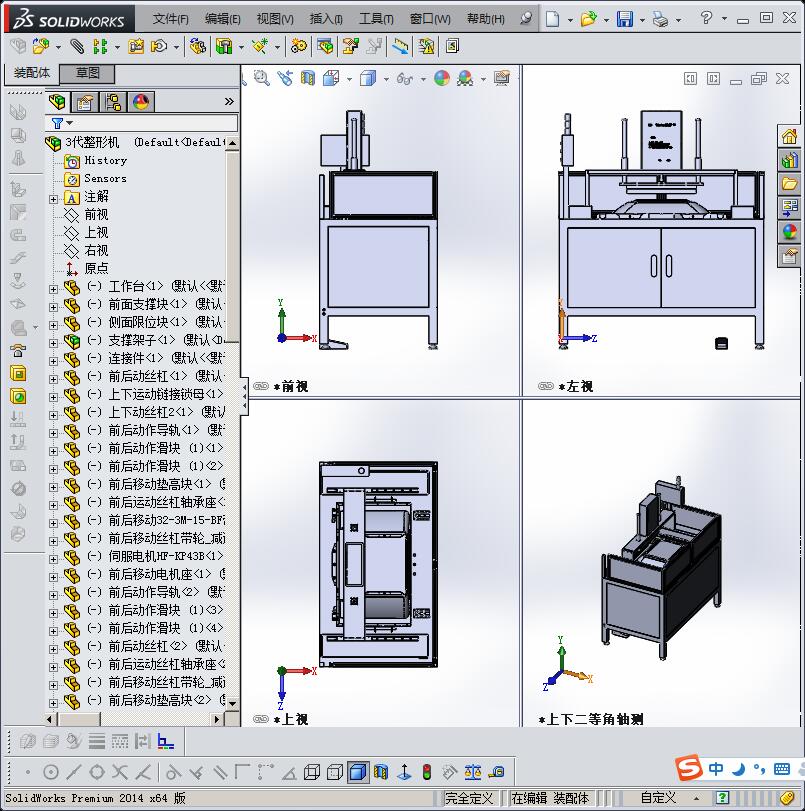Click the Section View icon
The height and width of the screenshot is (811, 805).
[x=308, y=78]
